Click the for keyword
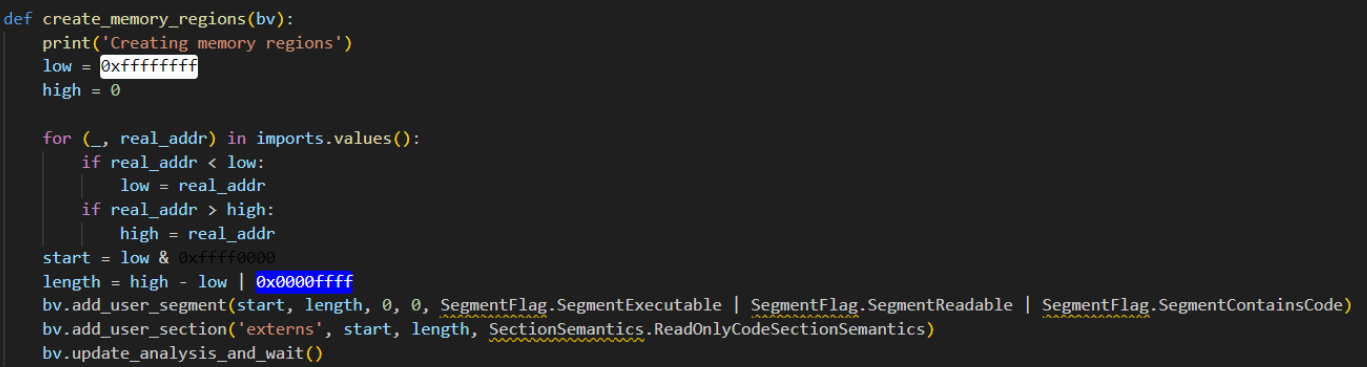 point(57,138)
